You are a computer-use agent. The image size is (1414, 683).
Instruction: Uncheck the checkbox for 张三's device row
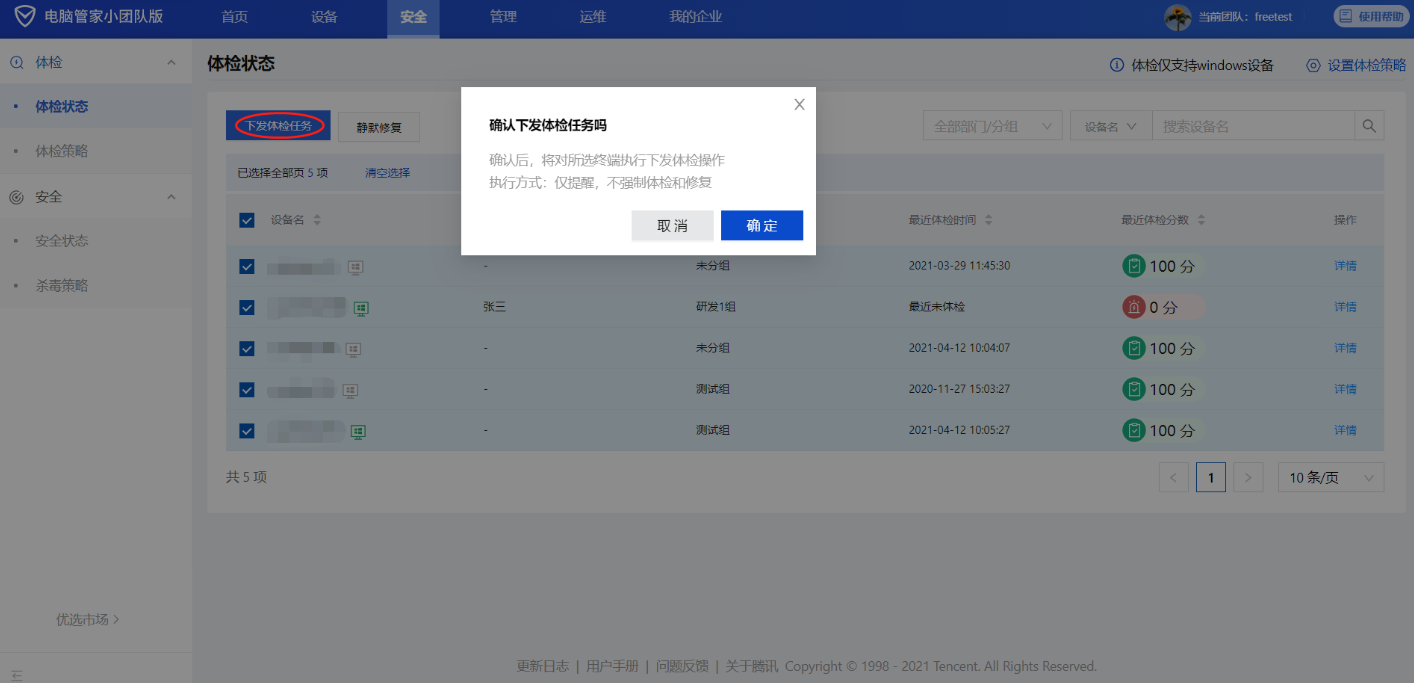point(247,308)
